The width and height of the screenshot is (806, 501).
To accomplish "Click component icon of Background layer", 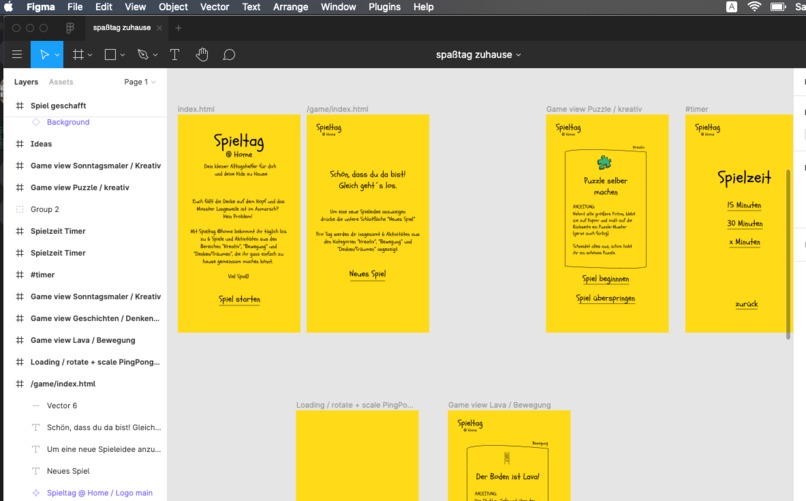I will coord(36,122).
